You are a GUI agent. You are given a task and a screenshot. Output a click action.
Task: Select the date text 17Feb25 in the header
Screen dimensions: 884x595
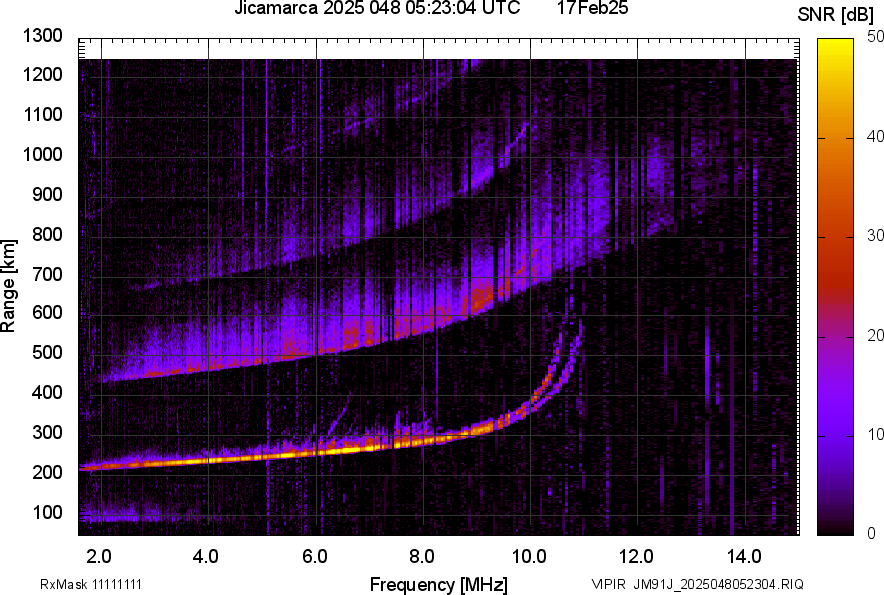pos(590,11)
